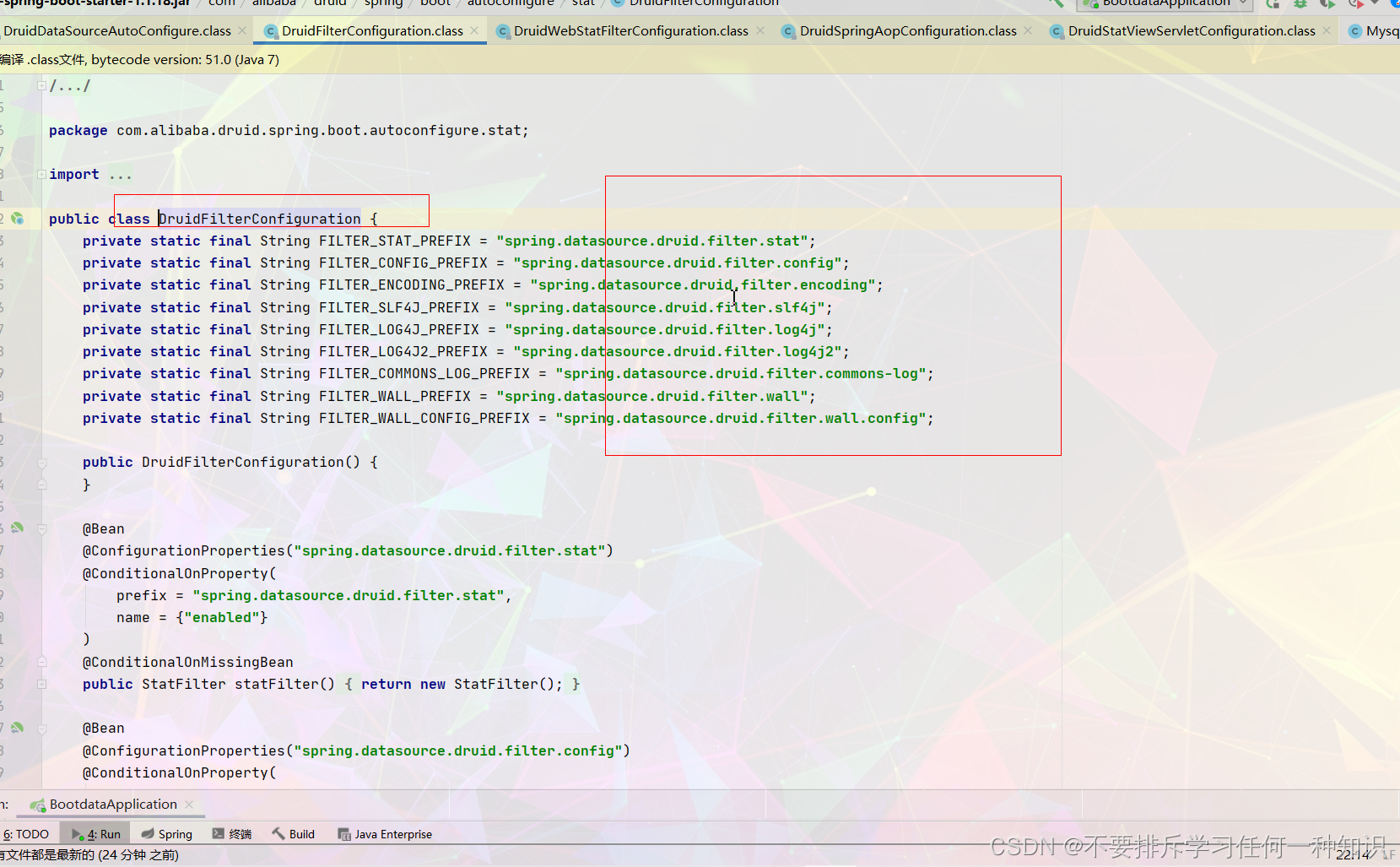1400x867 pixels.
Task: Click the alibaba breadcrumb segment
Action: [x=274, y=3]
